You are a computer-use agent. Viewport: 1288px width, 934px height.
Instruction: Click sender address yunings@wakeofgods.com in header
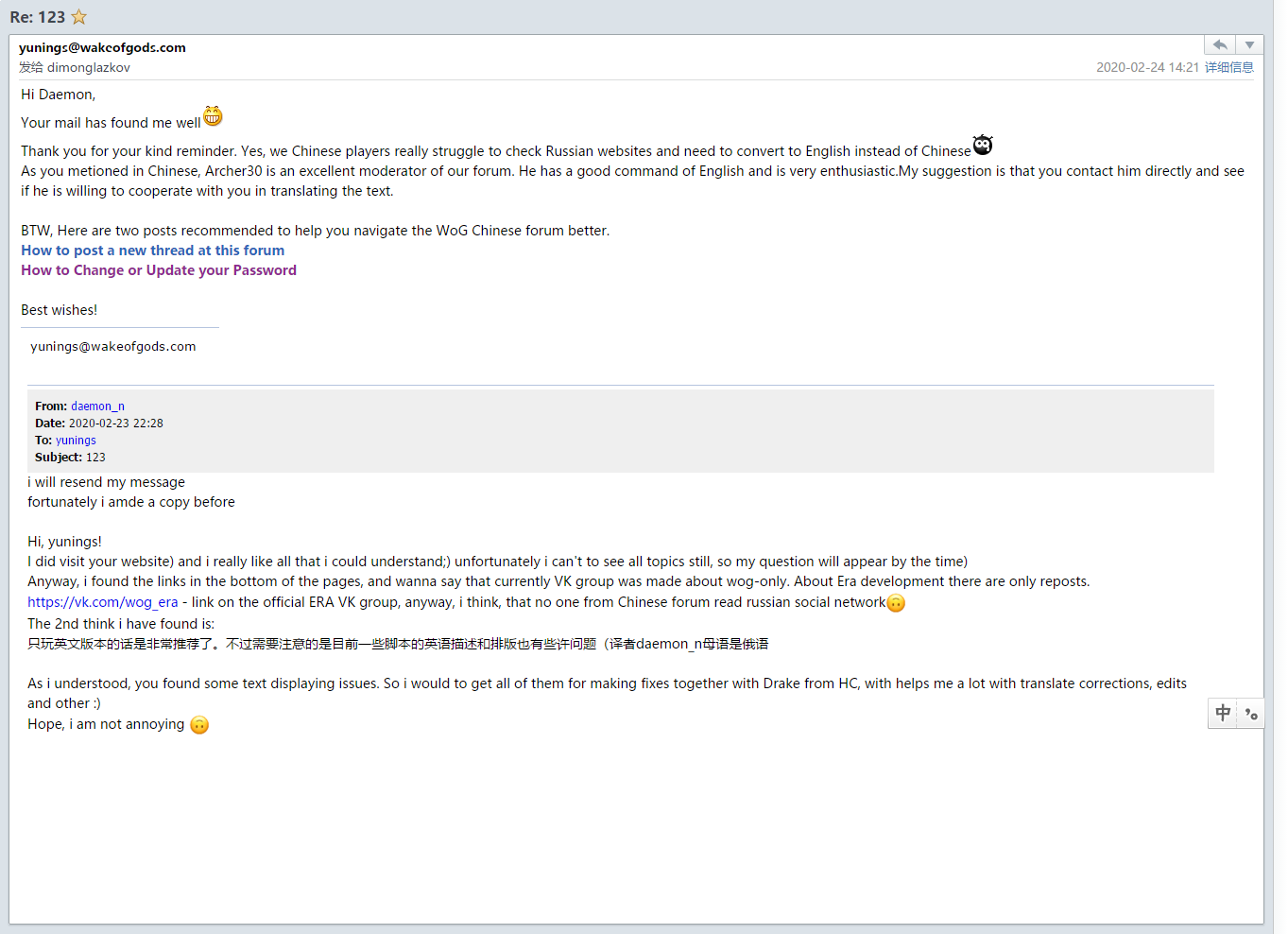(102, 47)
